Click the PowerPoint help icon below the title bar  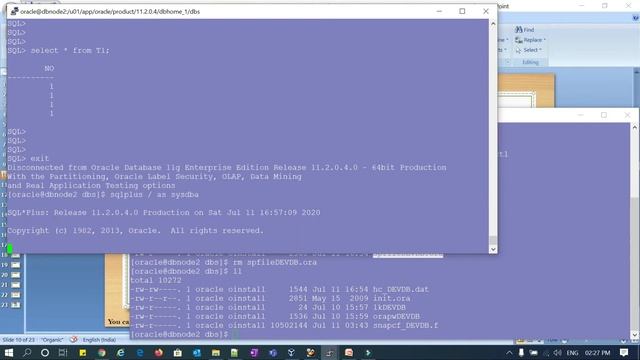click(x=636, y=18)
